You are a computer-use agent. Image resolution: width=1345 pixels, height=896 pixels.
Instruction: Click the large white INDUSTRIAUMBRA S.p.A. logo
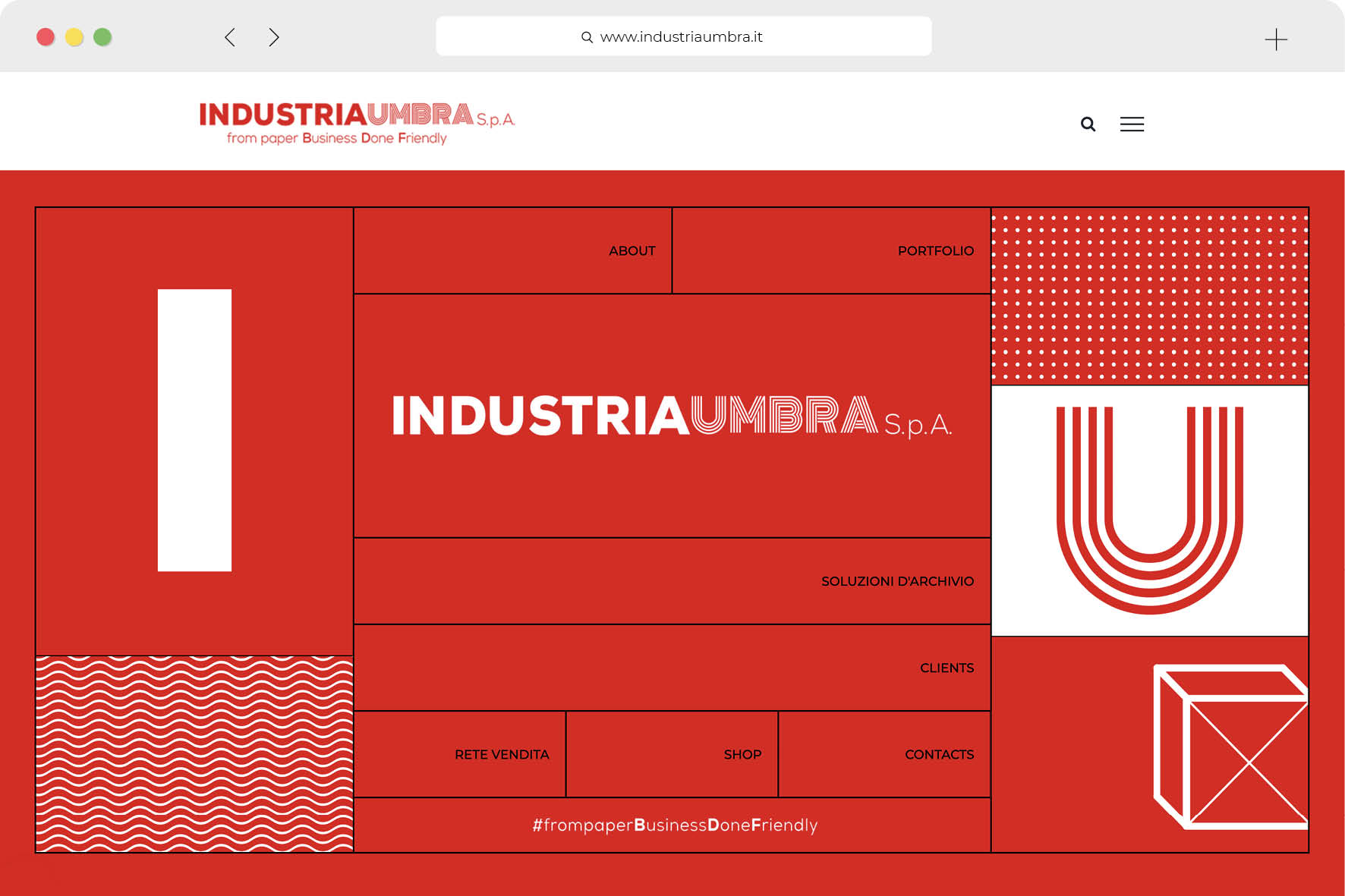pyautogui.click(x=672, y=416)
